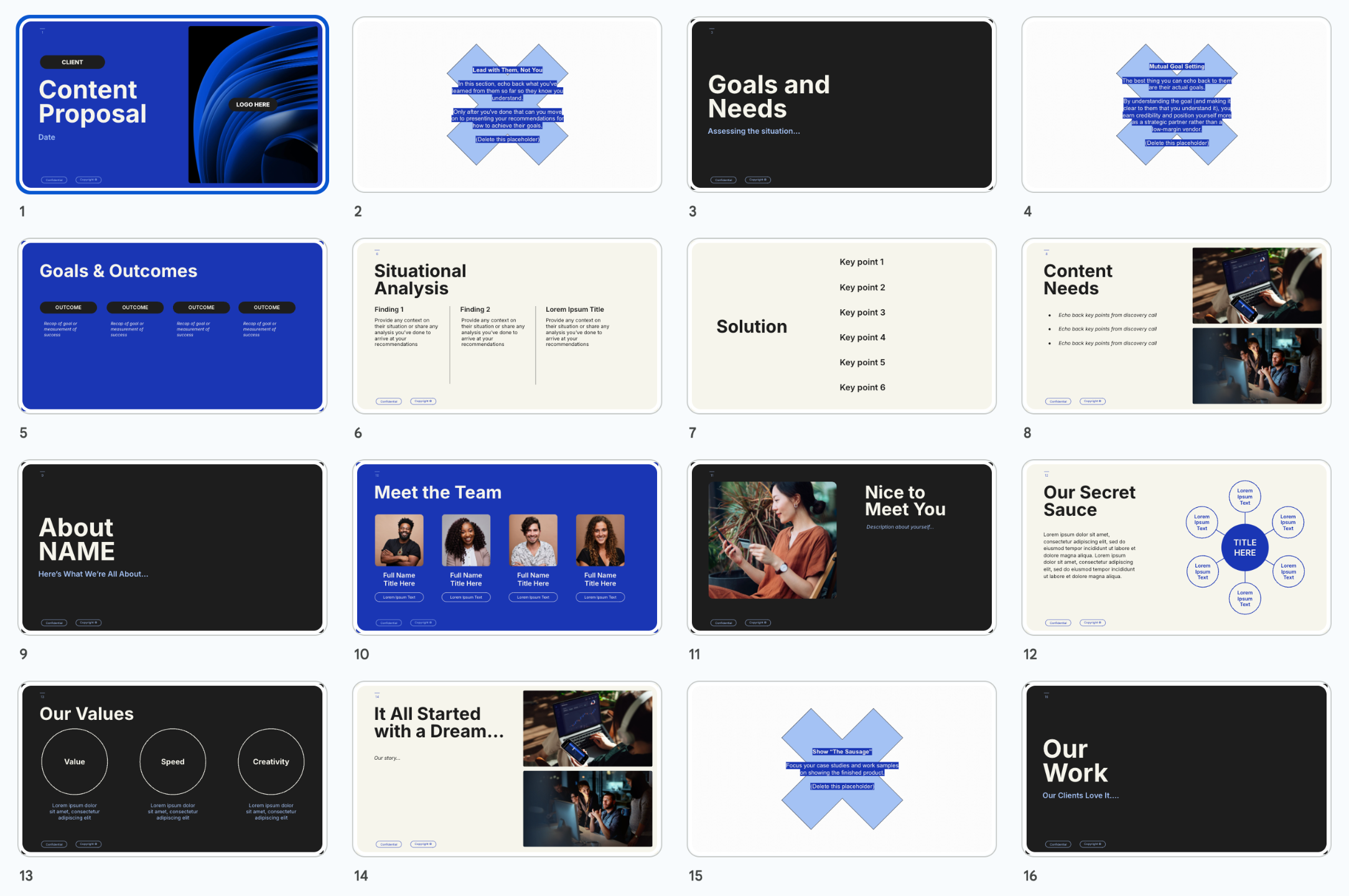Click TITLE HERE circle in Secret Sauce slide
The height and width of the screenshot is (896, 1349).
(1244, 548)
